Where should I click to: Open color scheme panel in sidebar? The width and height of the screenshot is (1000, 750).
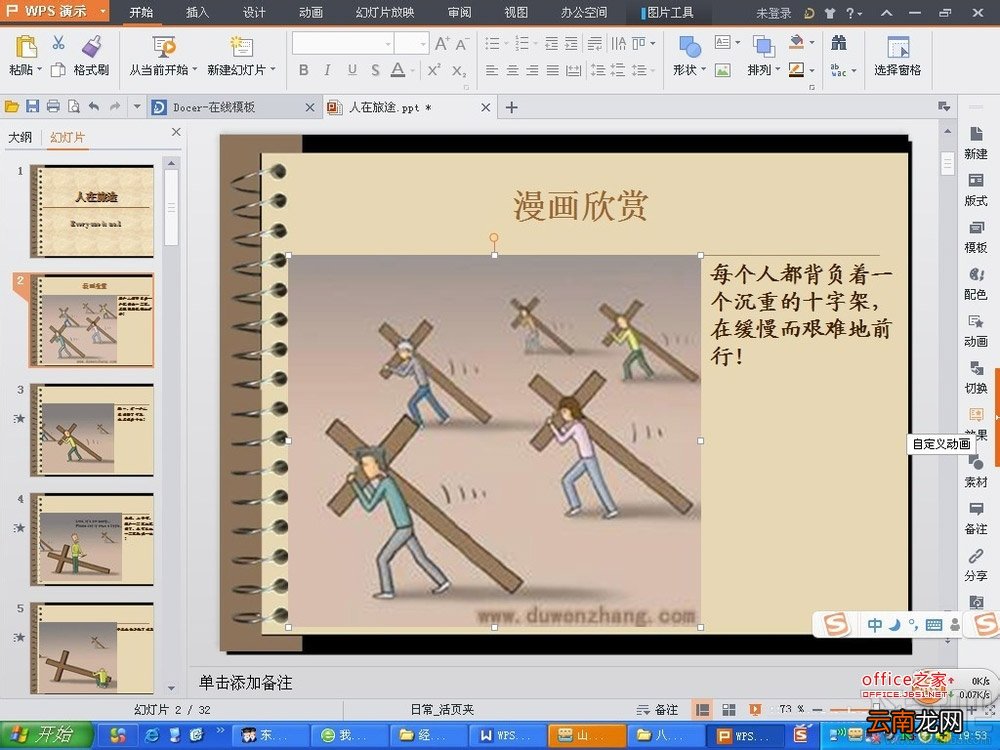point(975,284)
